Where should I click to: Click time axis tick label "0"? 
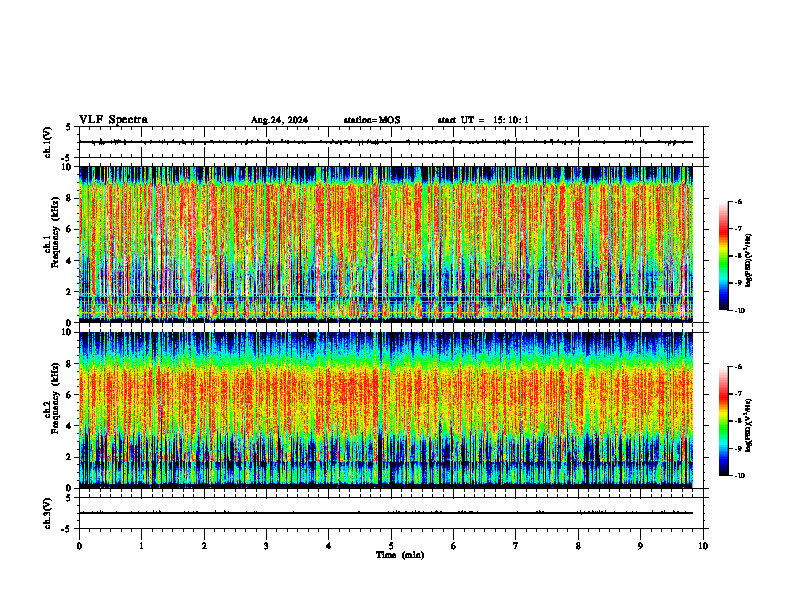tap(79, 546)
